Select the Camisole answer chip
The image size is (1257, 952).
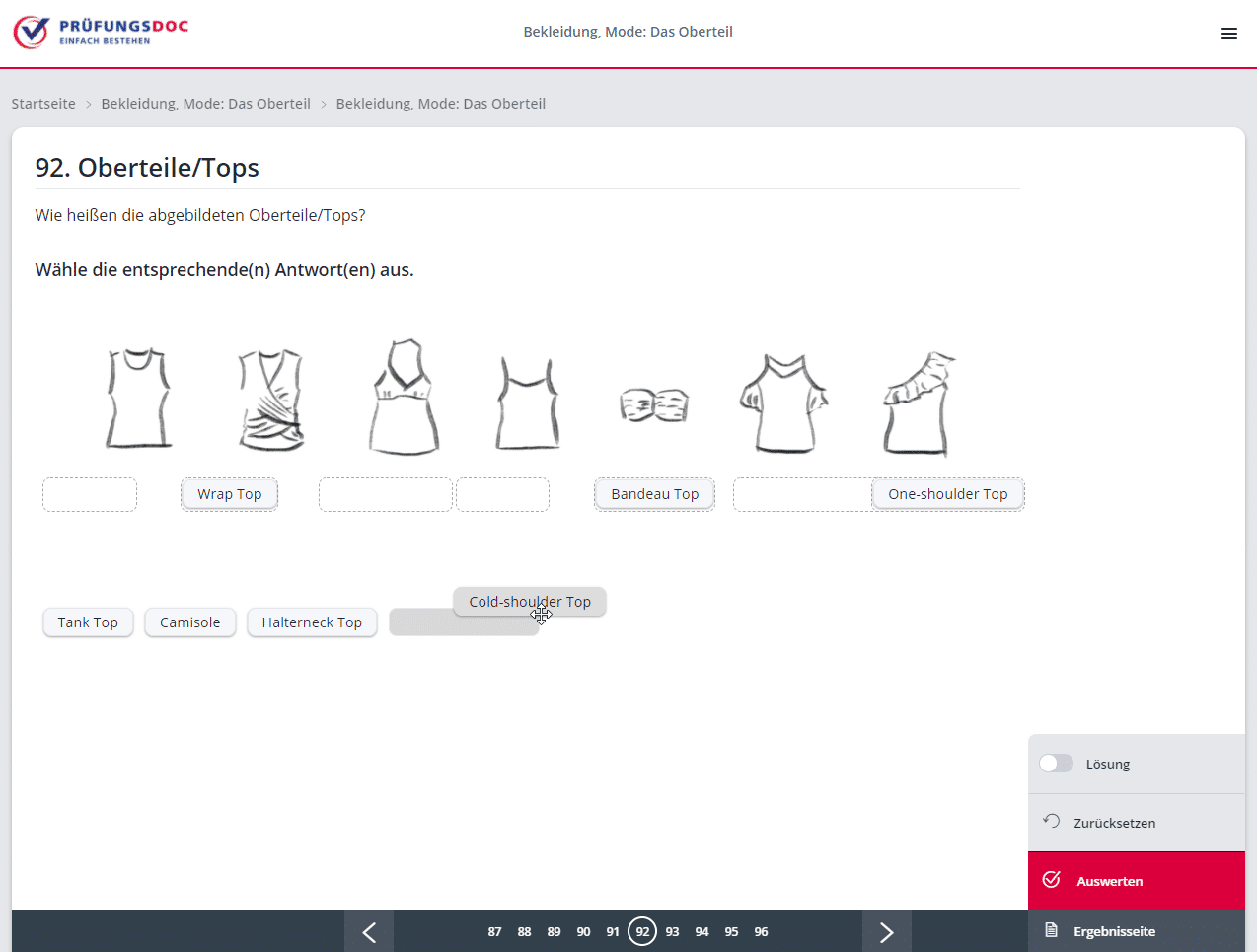(190, 622)
